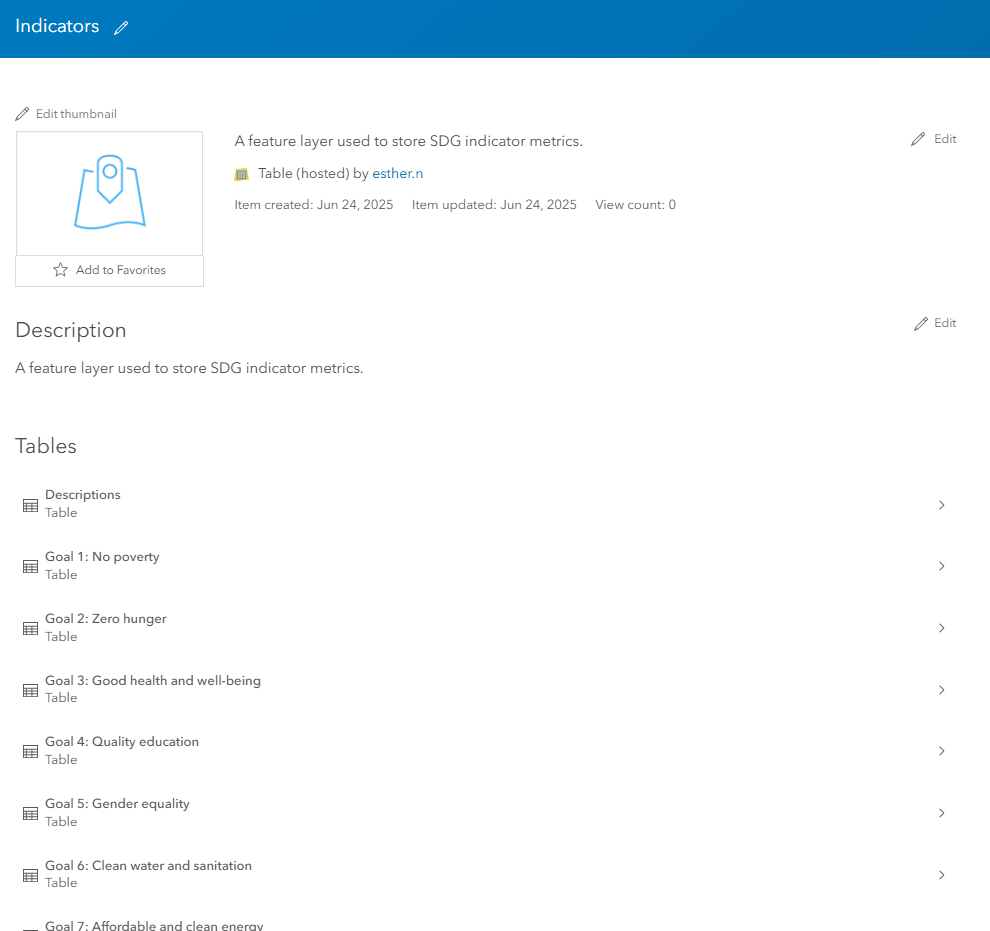The height and width of the screenshot is (931, 990).
Task: Click Edit next to the Description heading
Action: pos(934,322)
